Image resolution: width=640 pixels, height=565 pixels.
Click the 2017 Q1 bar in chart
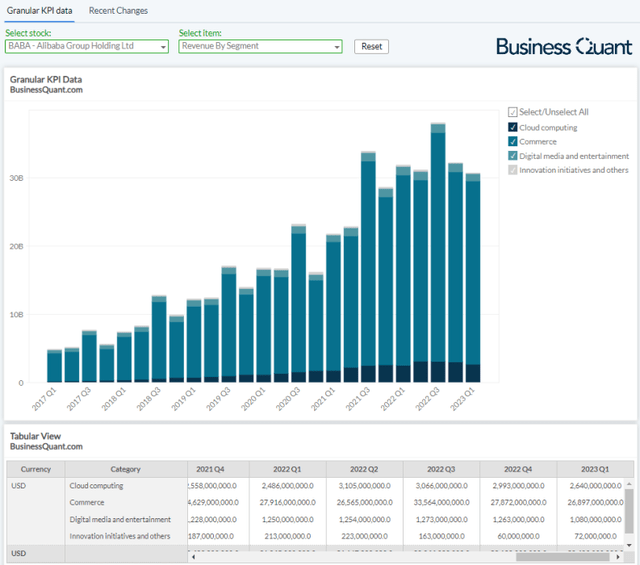click(54, 366)
